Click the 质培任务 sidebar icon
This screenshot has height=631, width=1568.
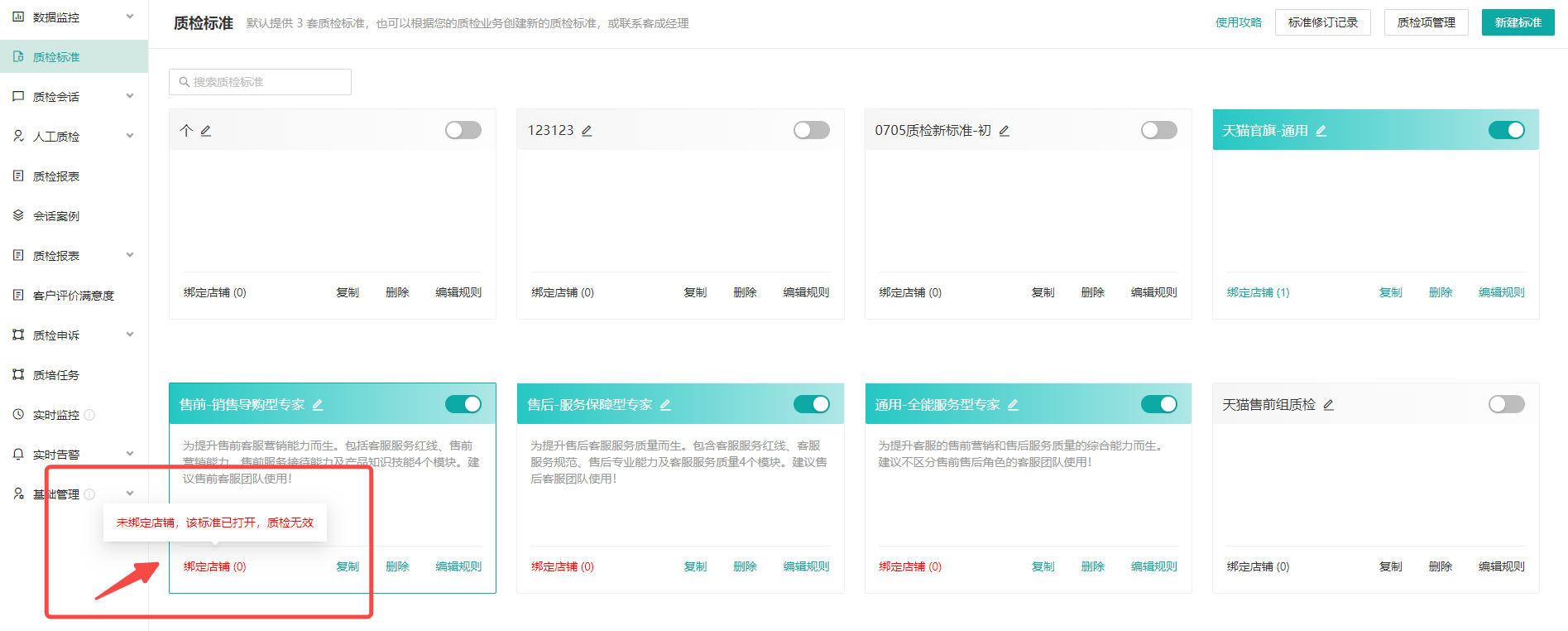point(18,374)
